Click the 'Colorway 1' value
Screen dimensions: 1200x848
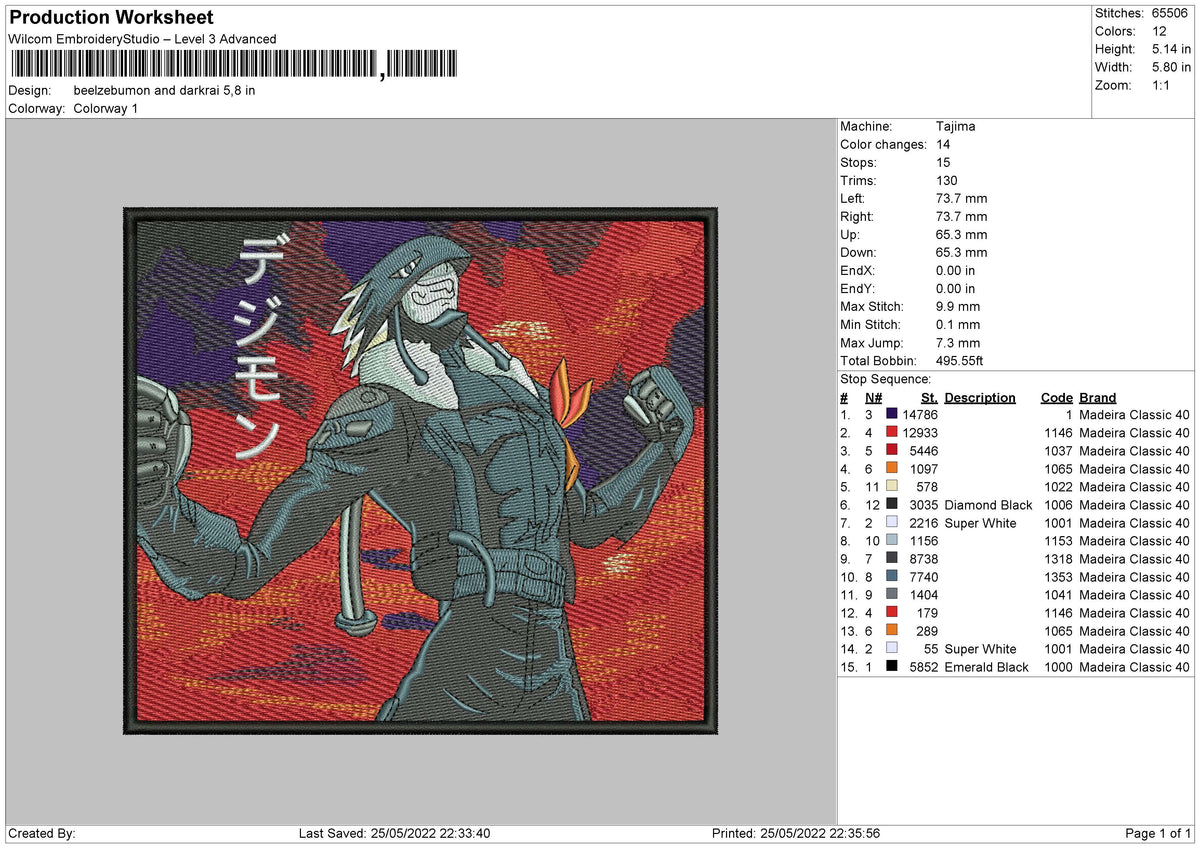pos(106,108)
